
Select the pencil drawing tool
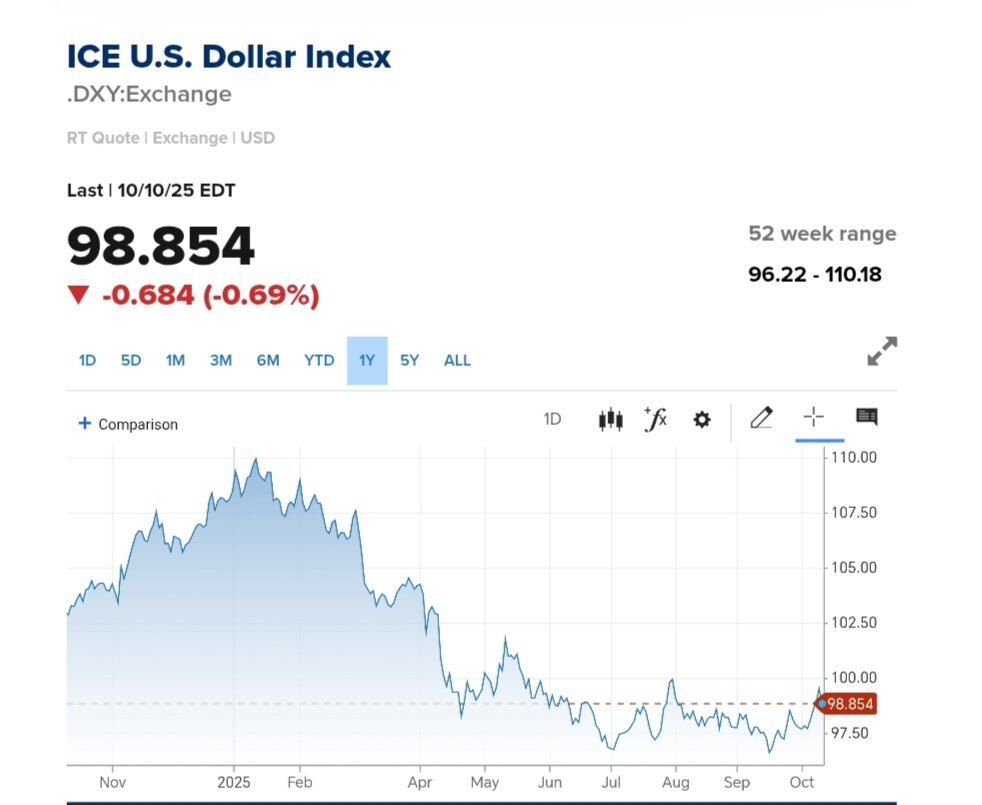(x=761, y=418)
